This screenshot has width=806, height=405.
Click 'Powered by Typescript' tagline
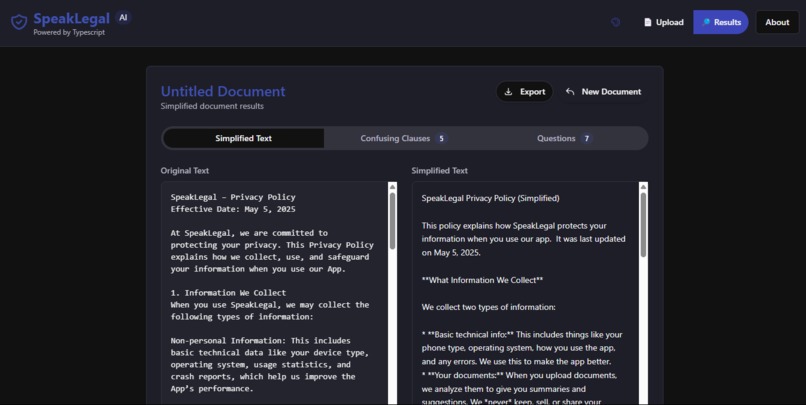69,32
